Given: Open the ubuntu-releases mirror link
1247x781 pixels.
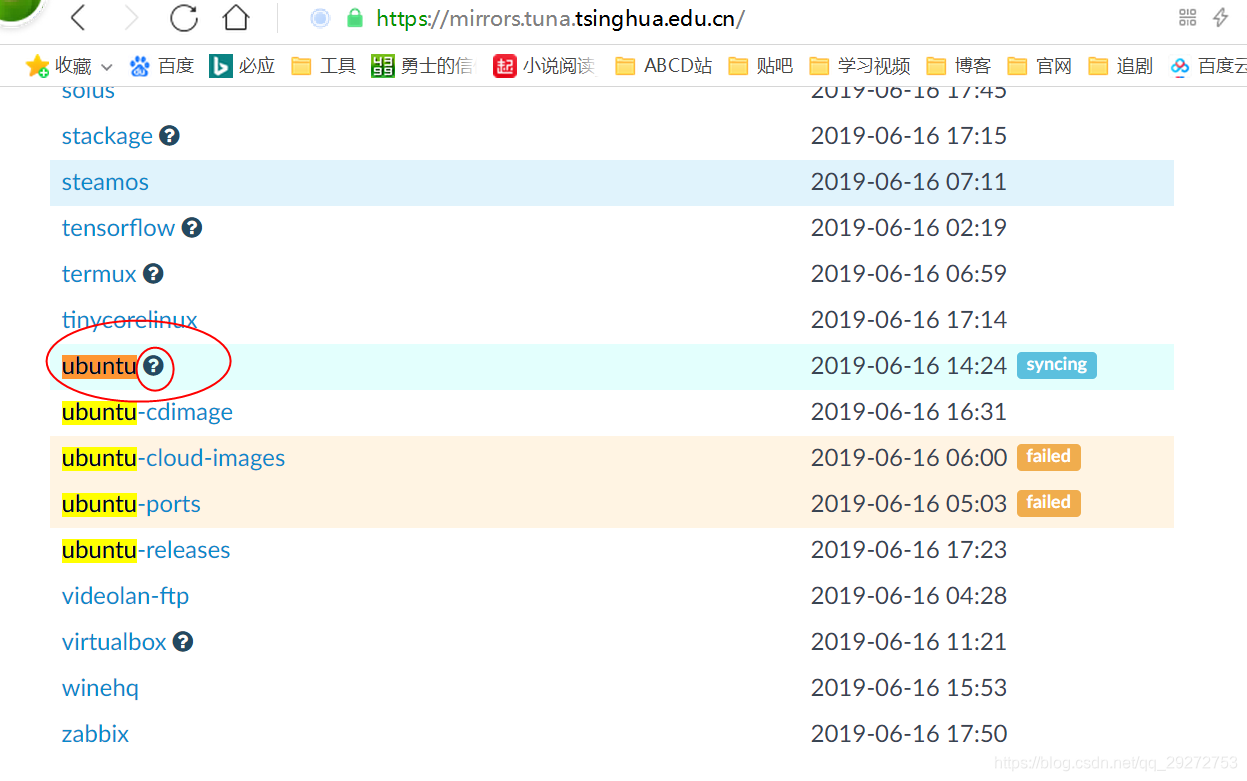Looking at the screenshot, I should (x=146, y=550).
